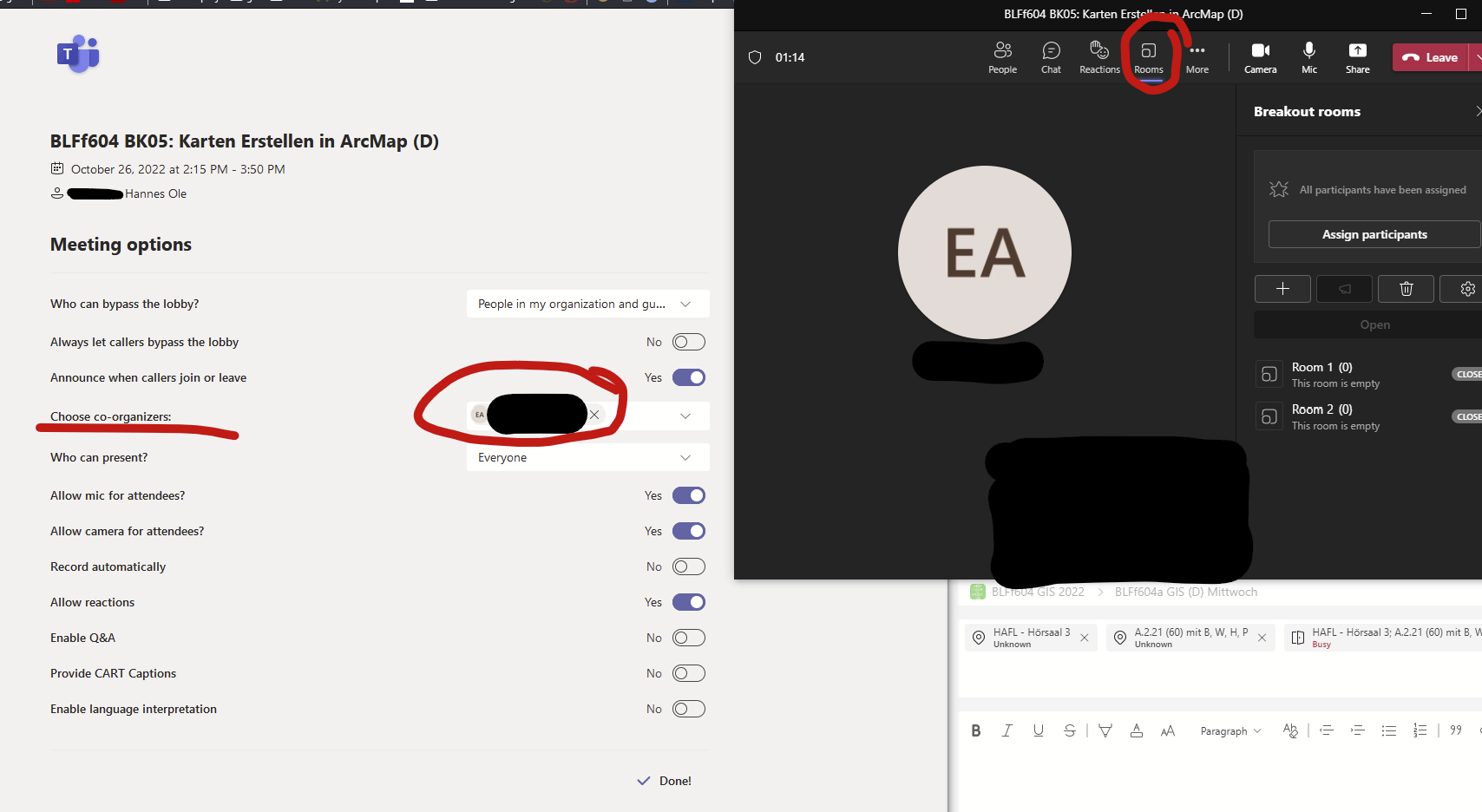The image size is (1482, 812).
Task: Click the Done! button
Action: click(665, 781)
